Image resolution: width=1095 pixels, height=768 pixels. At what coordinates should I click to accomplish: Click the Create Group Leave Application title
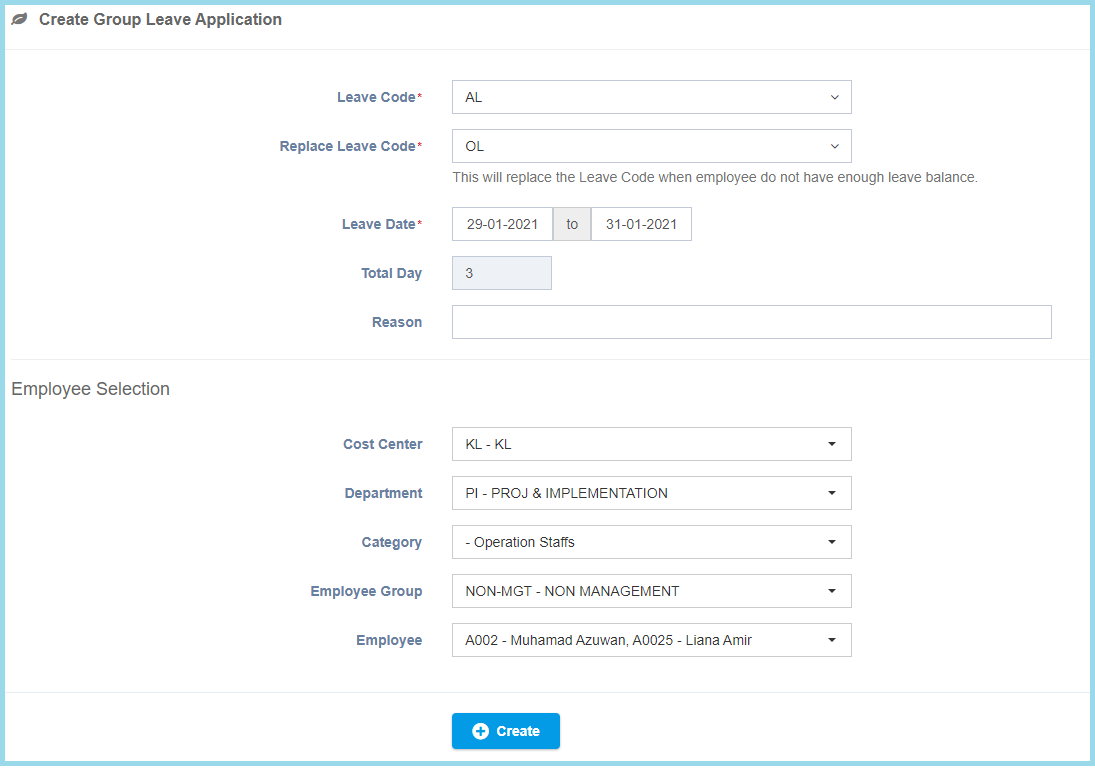[160, 20]
